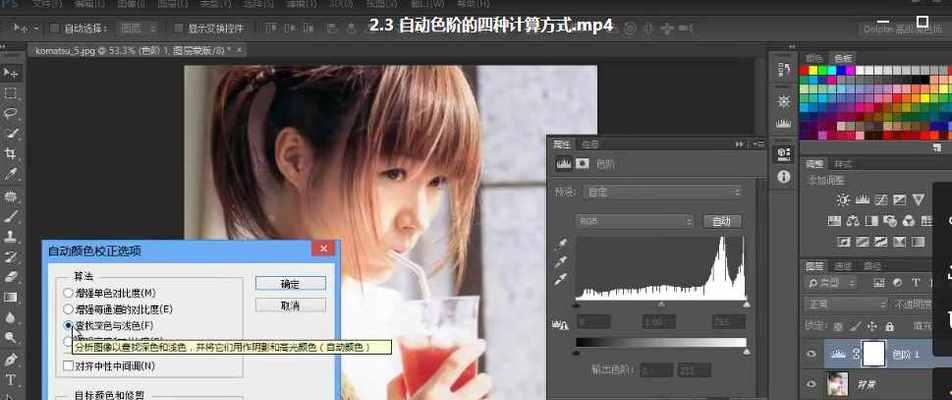Switch to the 样式 Styles tab
The height and width of the screenshot is (400, 952).
[x=843, y=164]
